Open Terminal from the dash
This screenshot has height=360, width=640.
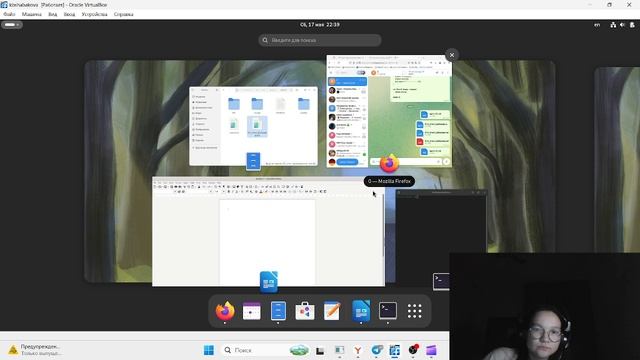388,311
